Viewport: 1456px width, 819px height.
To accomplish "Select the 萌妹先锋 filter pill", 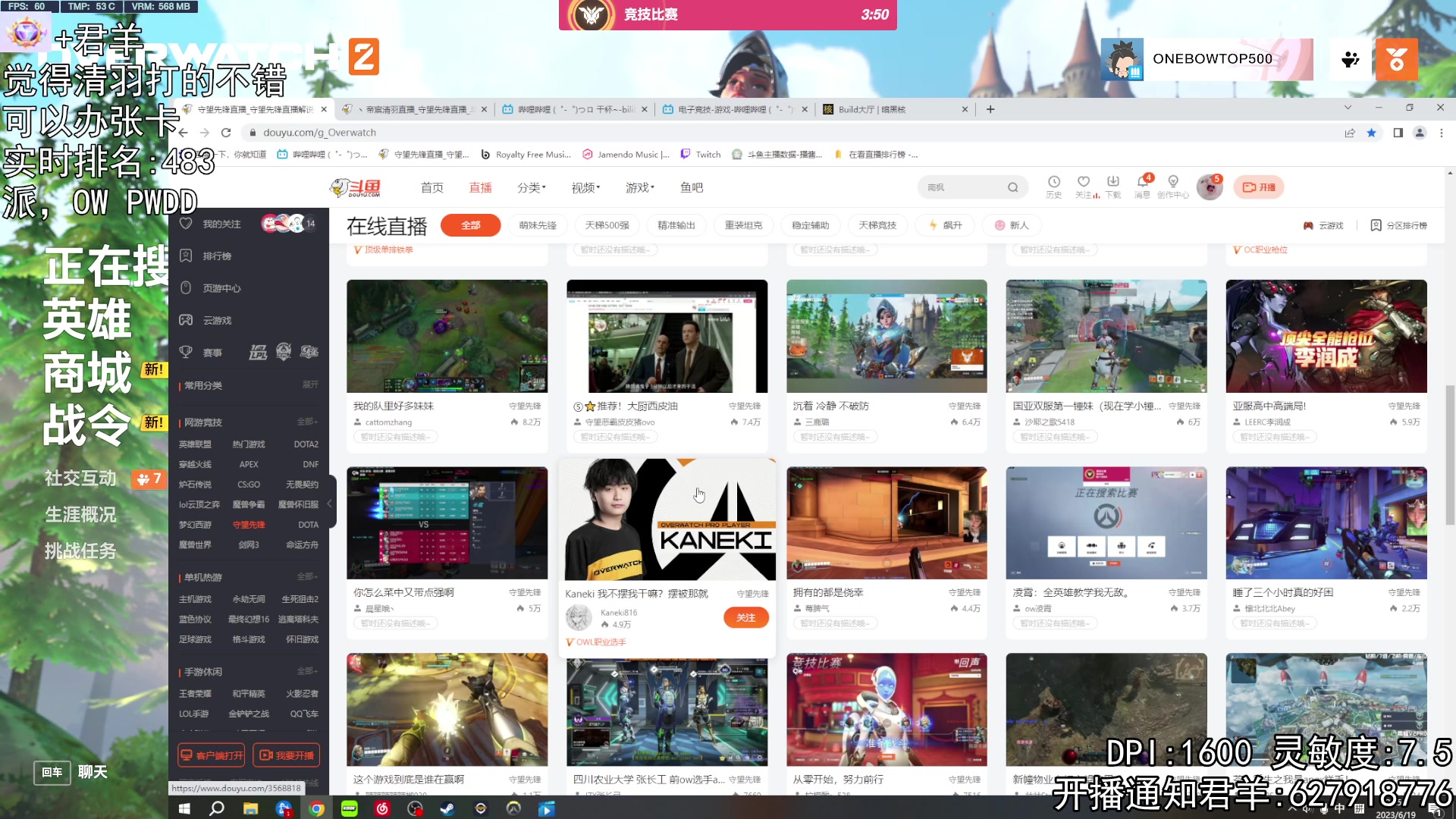I will 538,225.
